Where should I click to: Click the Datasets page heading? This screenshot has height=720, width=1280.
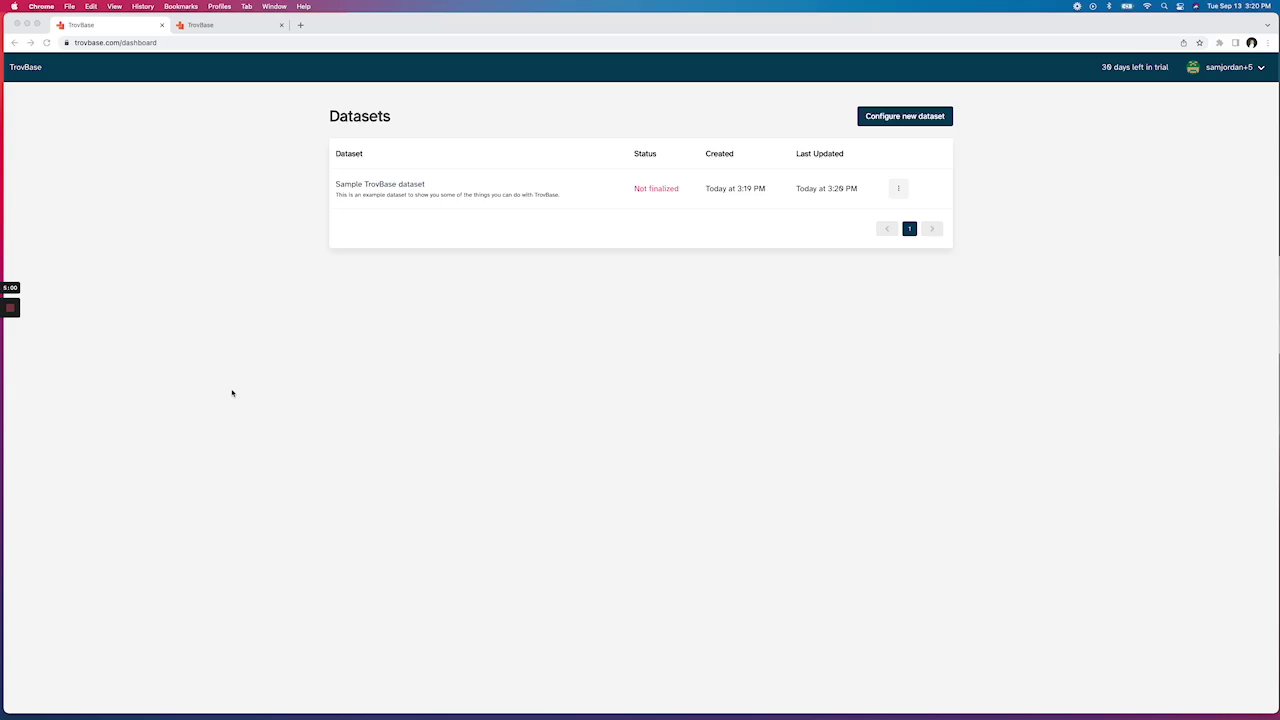pyautogui.click(x=360, y=116)
